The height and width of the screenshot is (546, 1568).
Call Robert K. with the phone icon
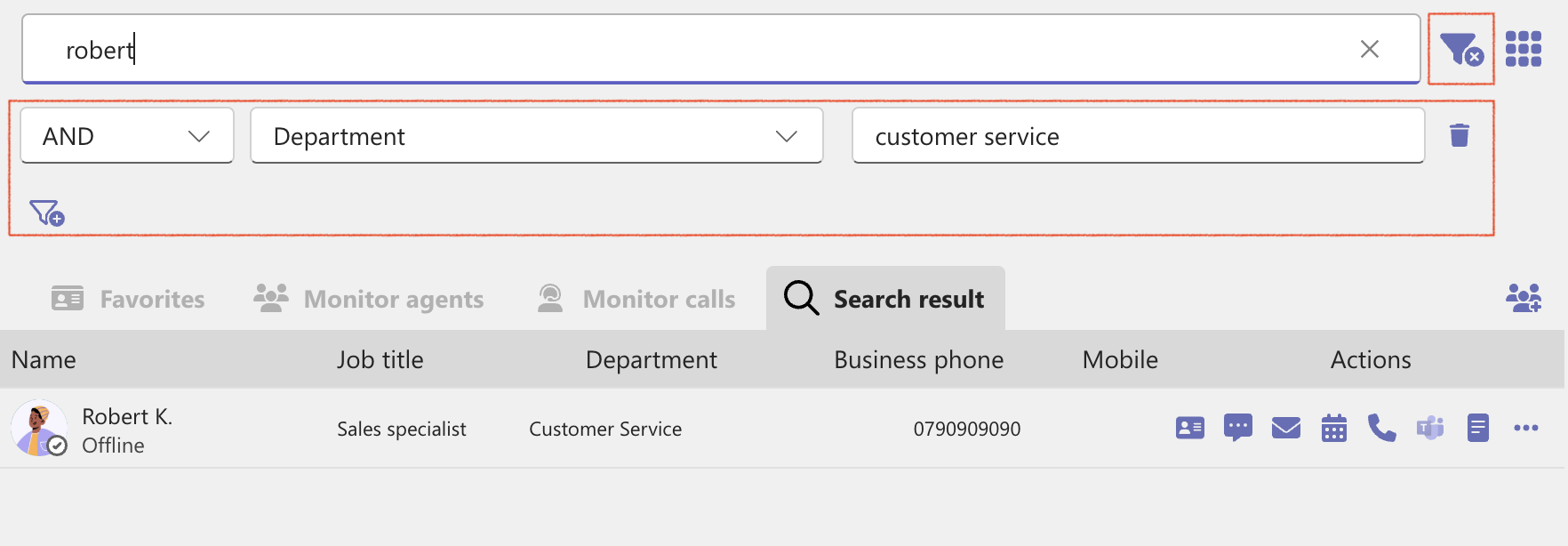coord(1382,428)
